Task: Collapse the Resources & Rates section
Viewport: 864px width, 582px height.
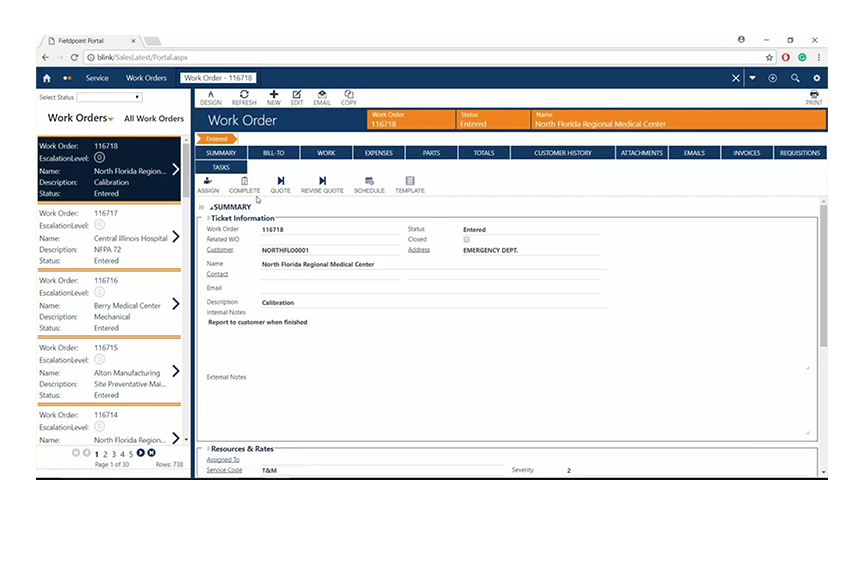Action: 209,448
